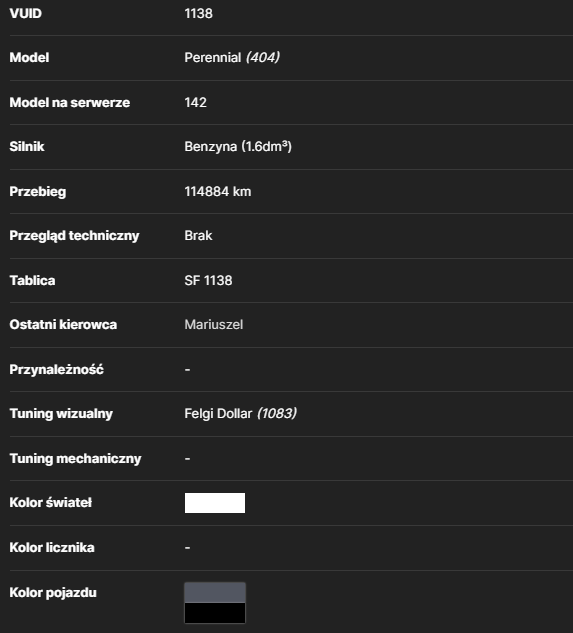Select the VUID value 1138
573x633 pixels.
click(198, 13)
